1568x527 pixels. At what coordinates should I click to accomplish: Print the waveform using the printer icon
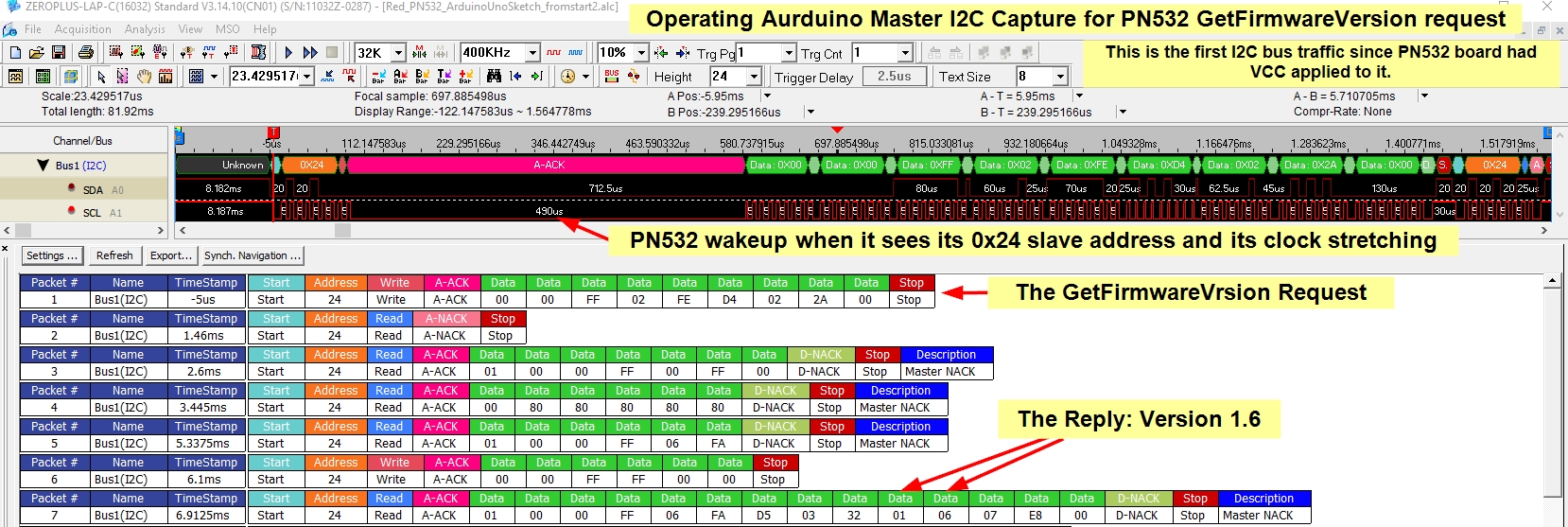pos(86,52)
